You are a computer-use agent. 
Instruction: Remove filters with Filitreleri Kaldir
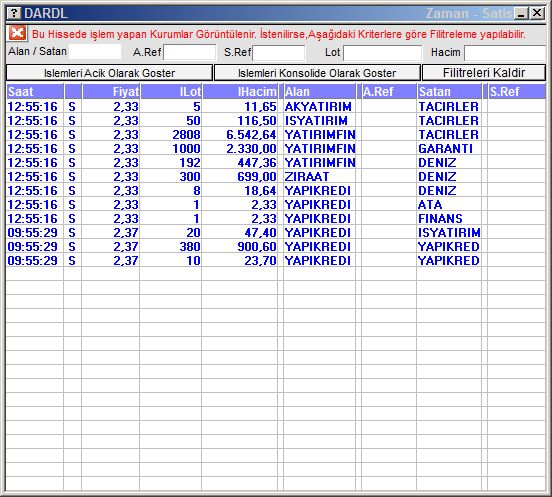point(484,73)
